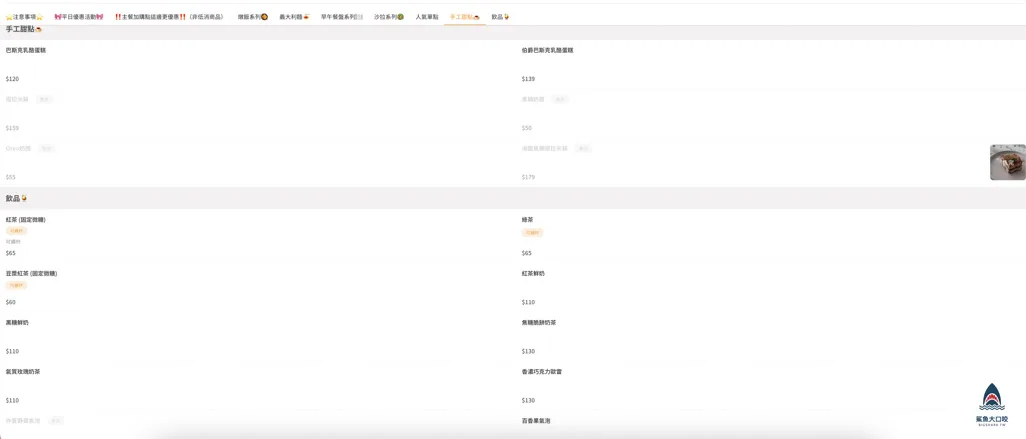Select the 人氣單點 tab
This screenshot has height=439, width=1026.
point(427,16)
